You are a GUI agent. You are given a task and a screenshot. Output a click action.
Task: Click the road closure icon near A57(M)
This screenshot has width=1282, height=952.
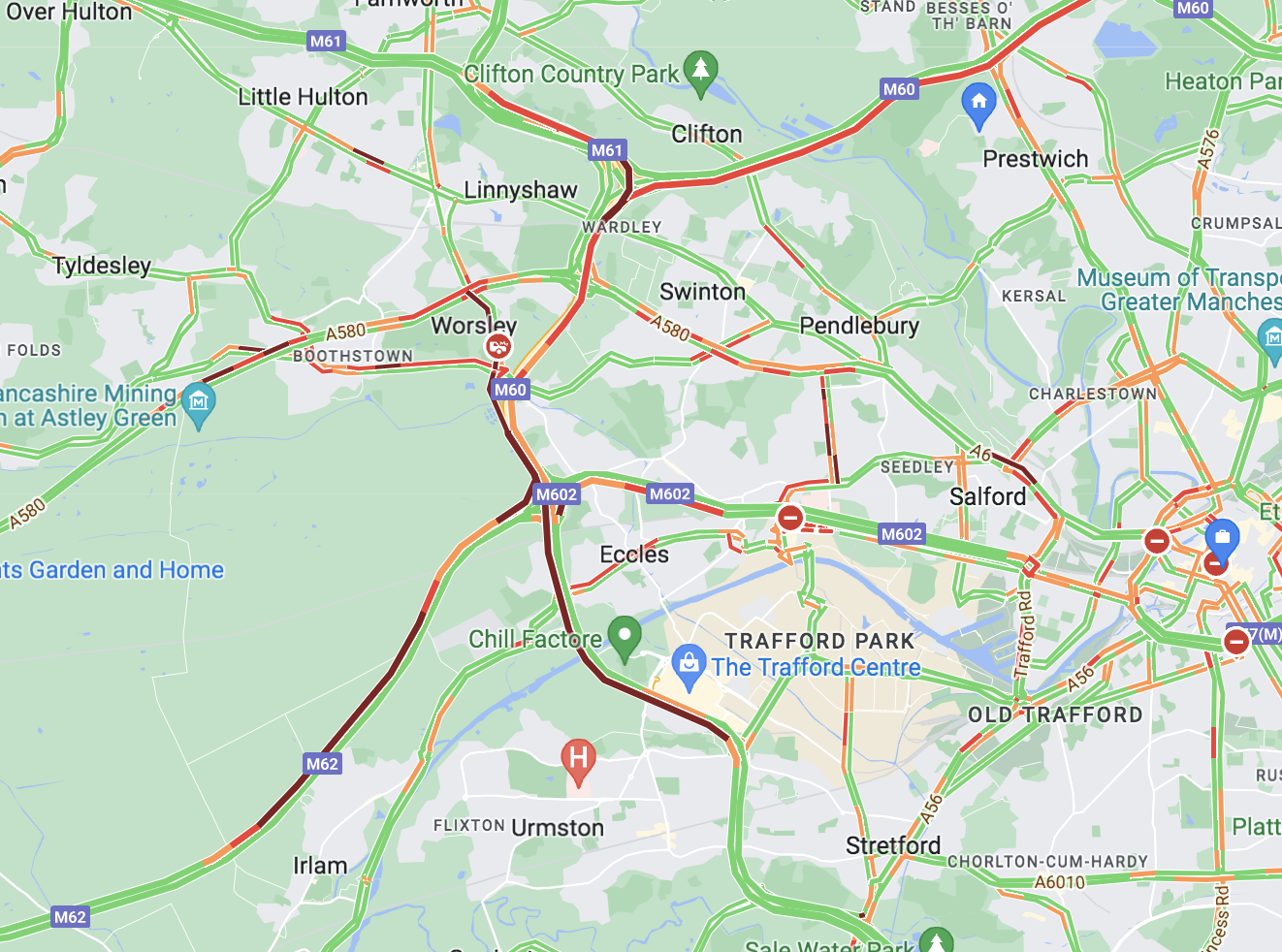1236,642
